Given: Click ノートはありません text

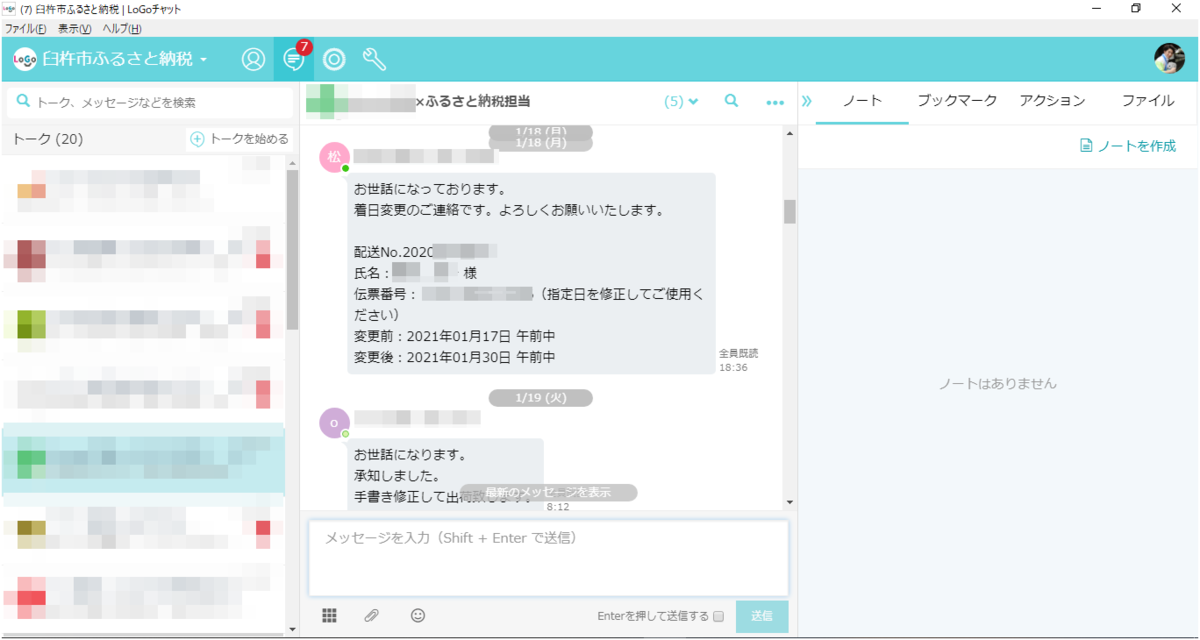Looking at the screenshot, I should (997, 384).
